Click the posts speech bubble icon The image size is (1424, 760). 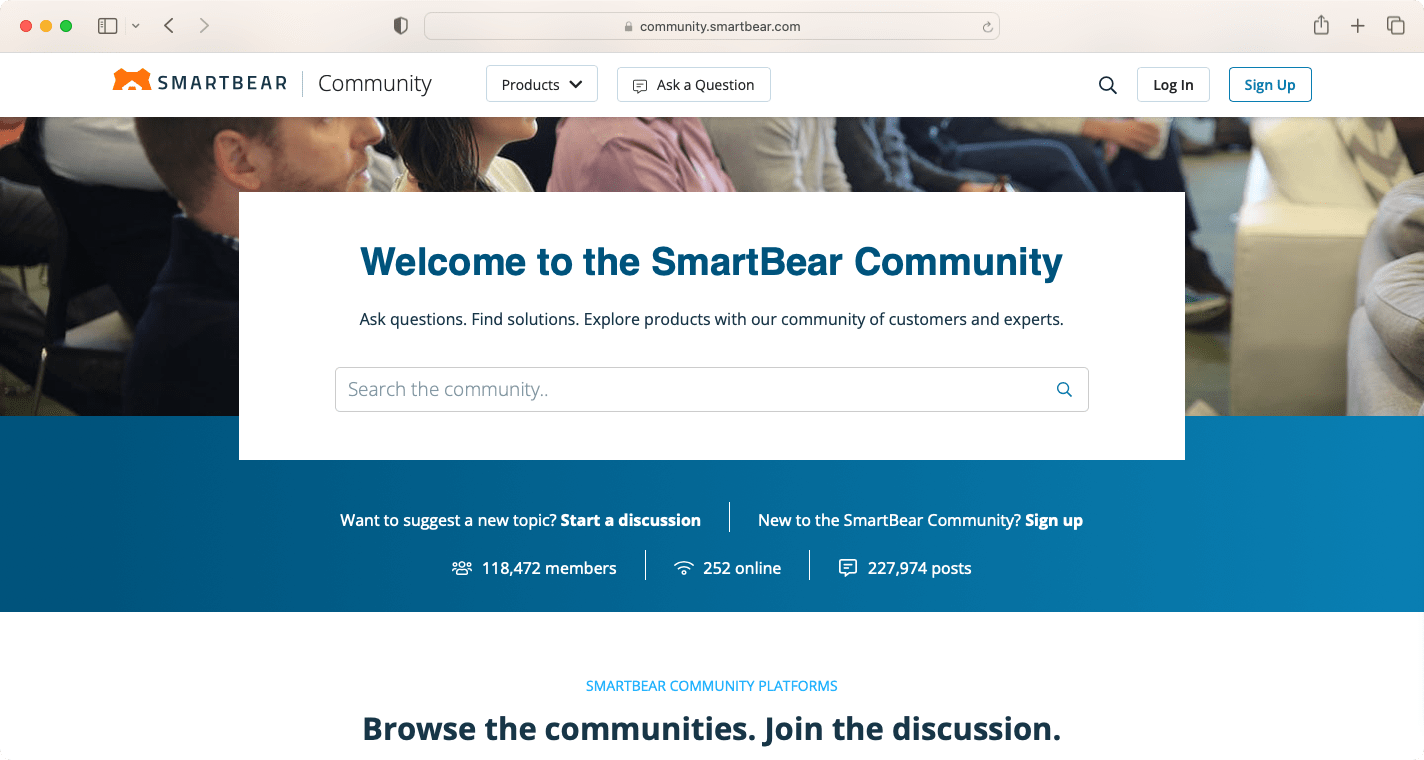pos(848,568)
